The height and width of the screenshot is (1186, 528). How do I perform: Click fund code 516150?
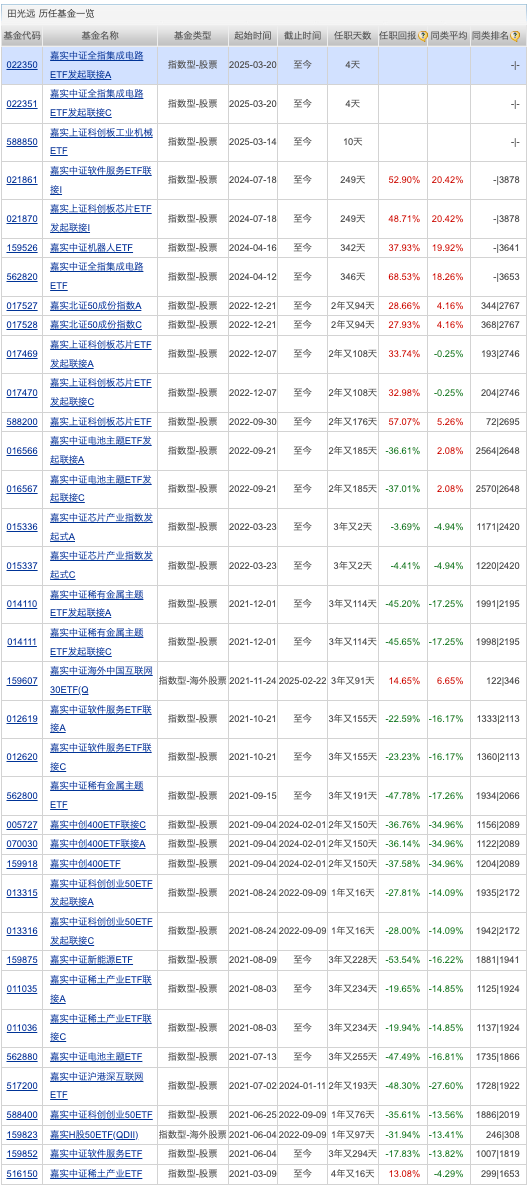(x=22, y=1172)
